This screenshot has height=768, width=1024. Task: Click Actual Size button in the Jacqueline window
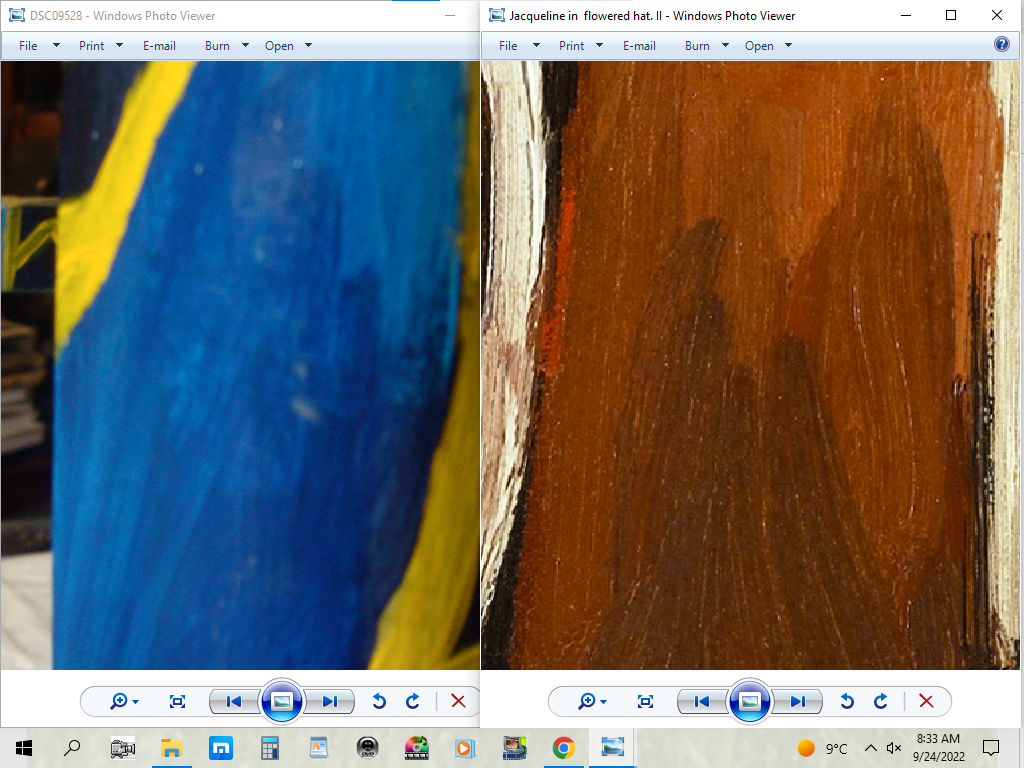[645, 701]
